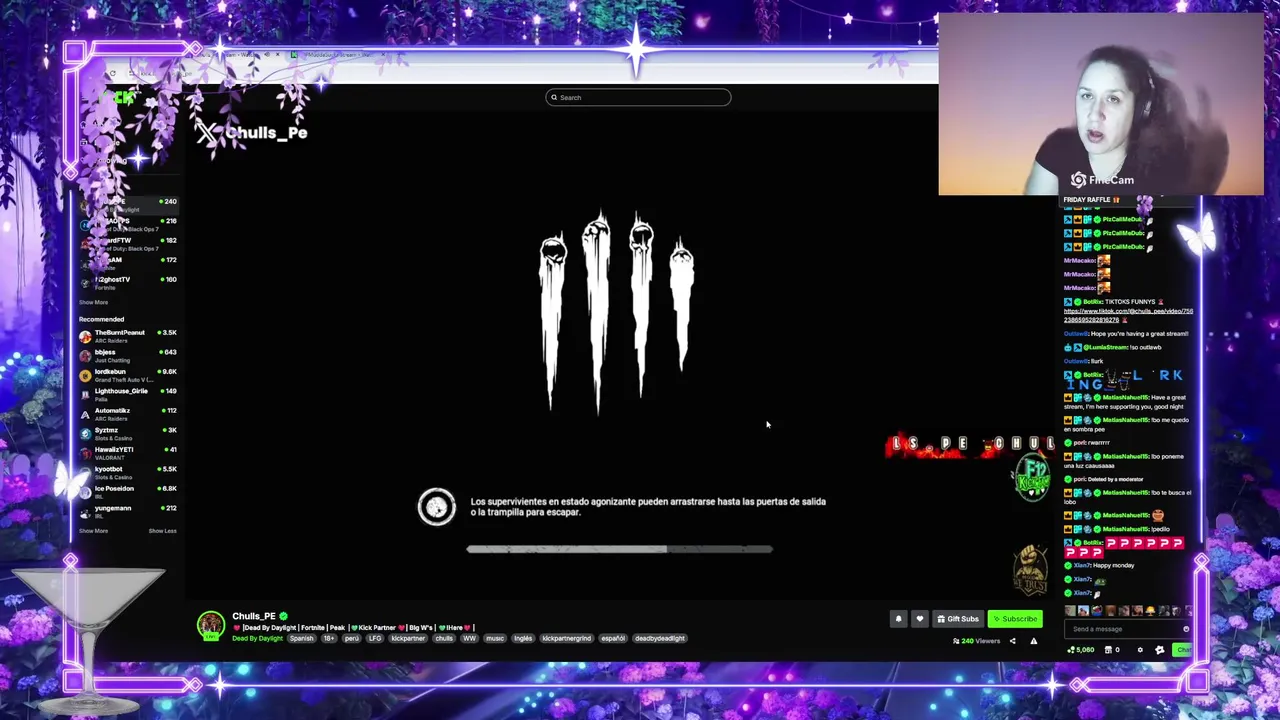Click the spinning loading icon beside tip text
Viewport: 1280px width, 720px height.
[437, 507]
